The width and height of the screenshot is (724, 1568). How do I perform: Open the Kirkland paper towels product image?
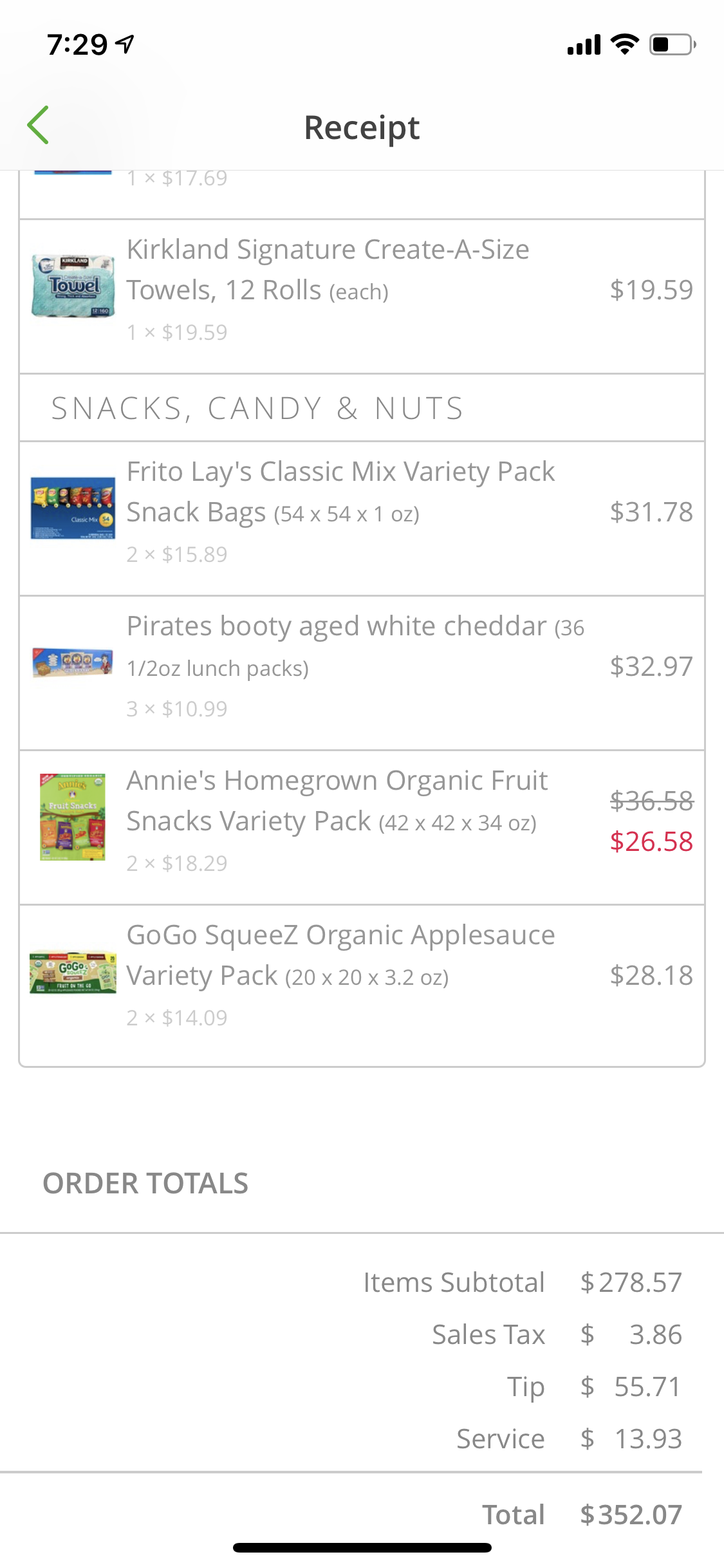tap(73, 286)
